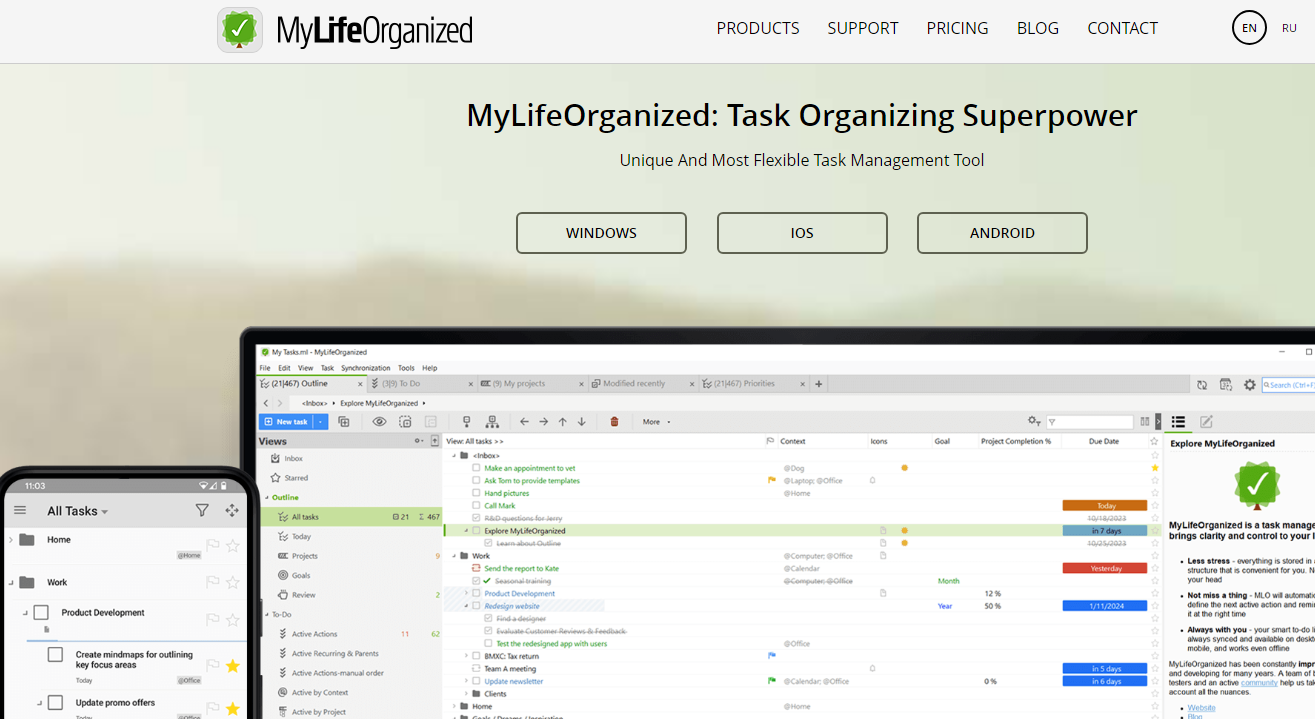Open Views panel gear dropdown

[x=420, y=441]
